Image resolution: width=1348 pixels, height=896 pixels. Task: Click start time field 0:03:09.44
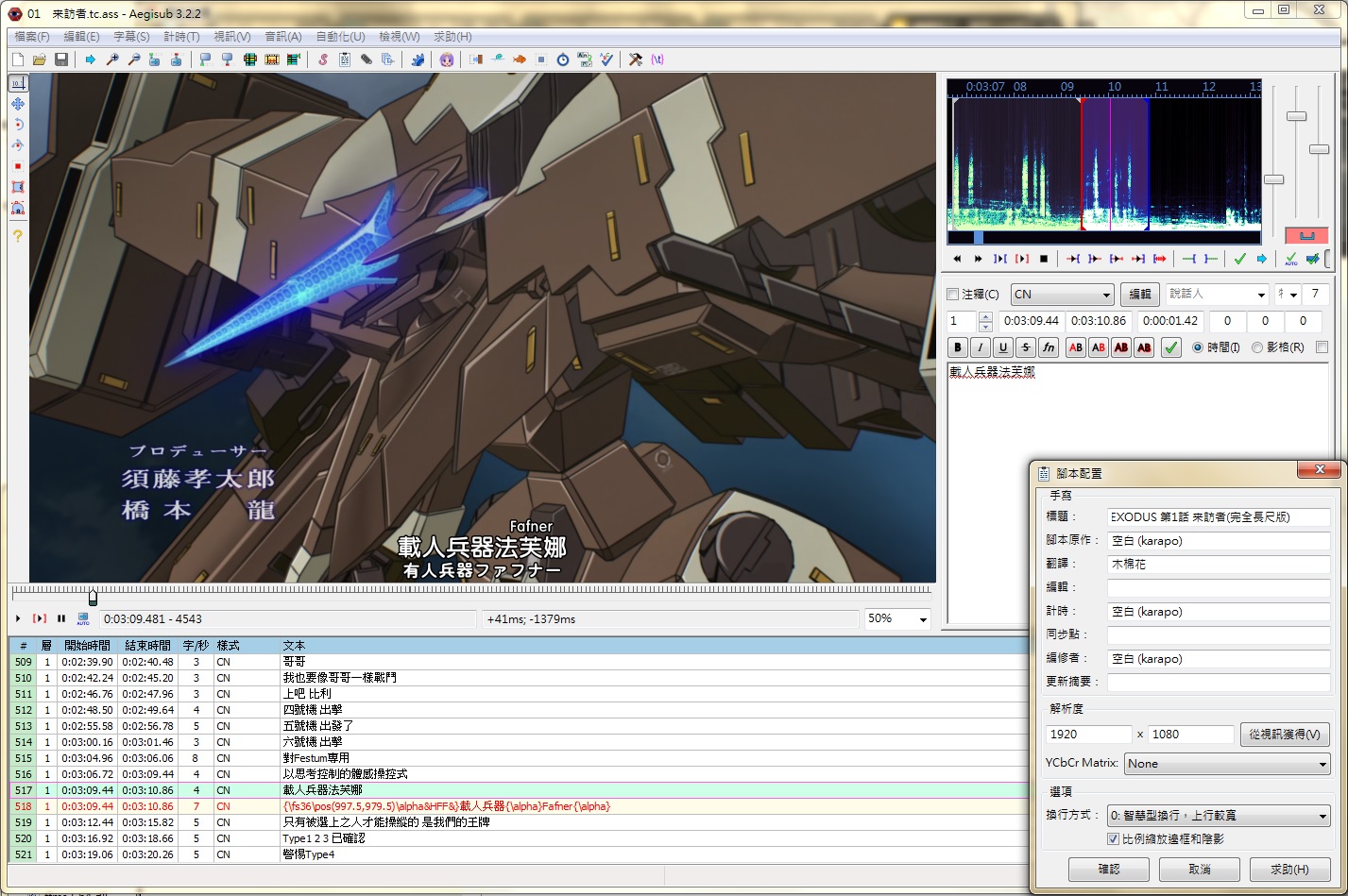[x=1032, y=321]
